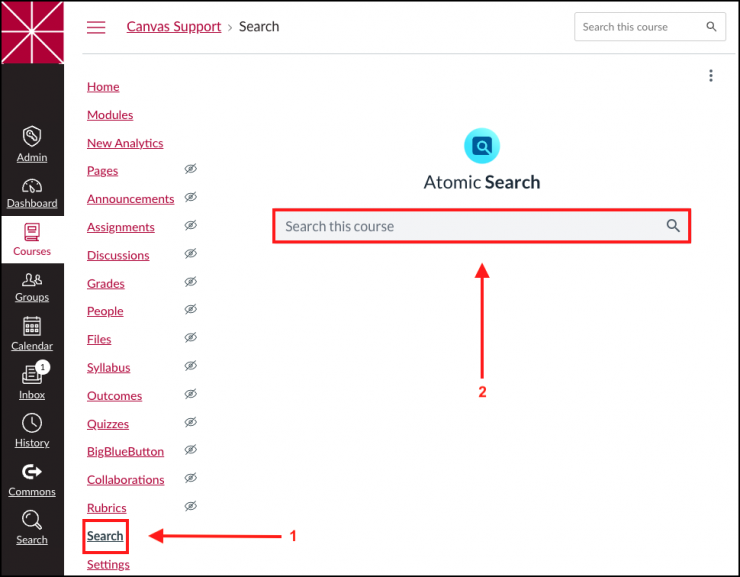The height and width of the screenshot is (577, 740).
Task: Go to the Dashboard gauge icon
Action: point(32,186)
